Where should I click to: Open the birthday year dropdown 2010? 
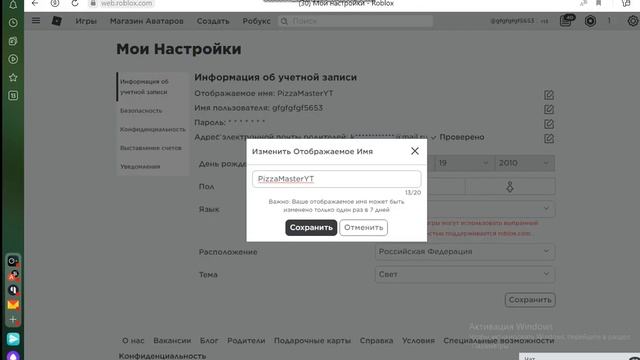[524, 163]
